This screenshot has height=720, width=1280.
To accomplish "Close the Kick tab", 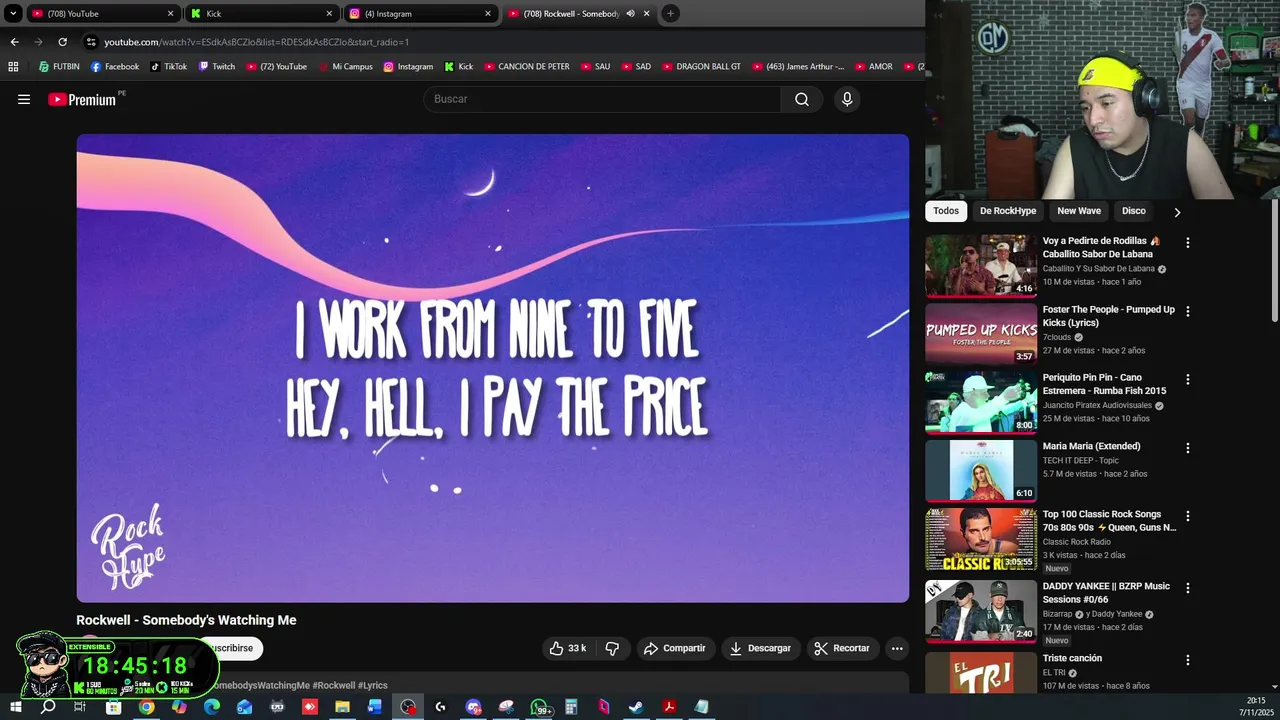I will point(329,14).
